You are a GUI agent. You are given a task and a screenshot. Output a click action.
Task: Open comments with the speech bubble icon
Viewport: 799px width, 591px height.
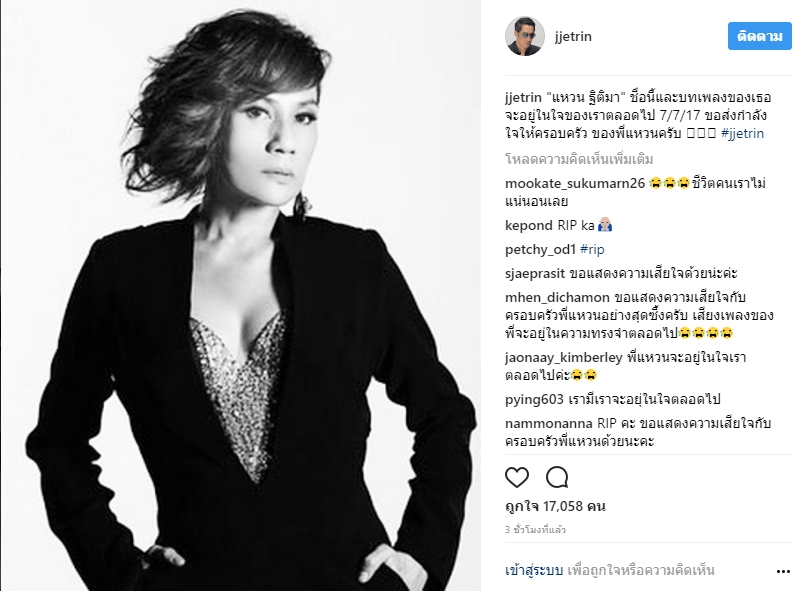click(x=557, y=477)
